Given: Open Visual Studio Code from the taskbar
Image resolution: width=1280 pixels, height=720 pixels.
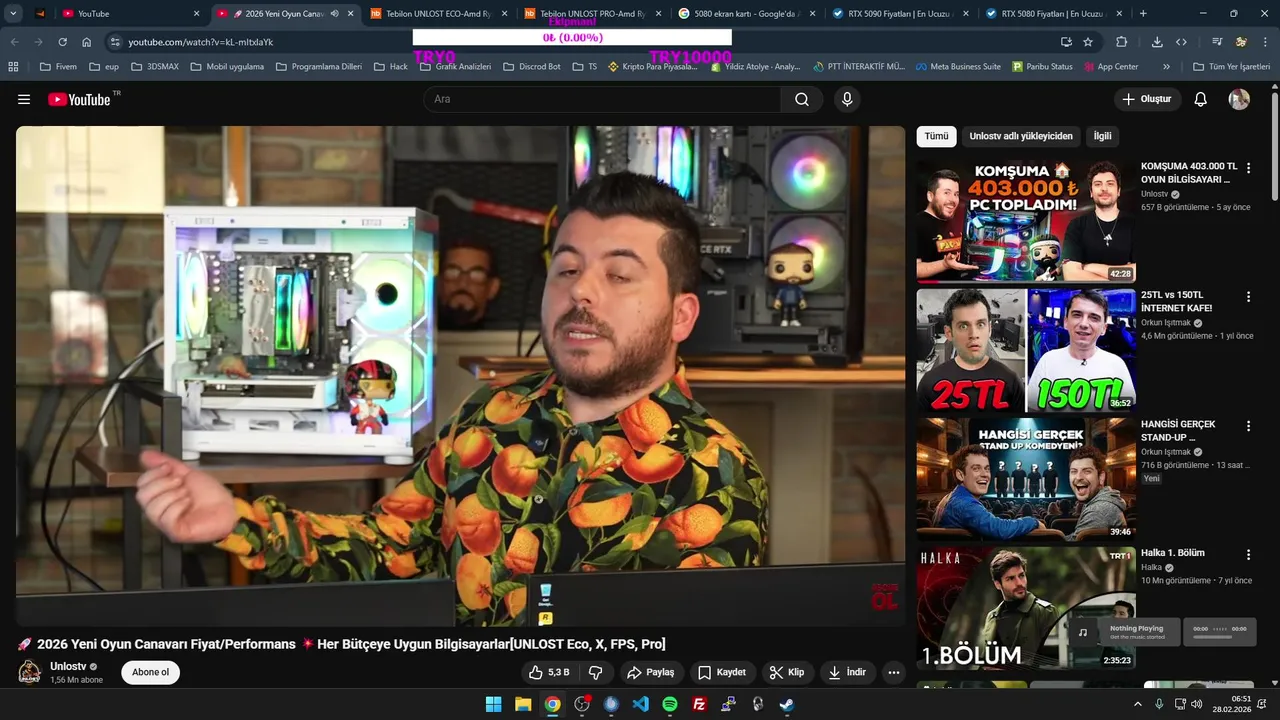Looking at the screenshot, I should coord(640,704).
